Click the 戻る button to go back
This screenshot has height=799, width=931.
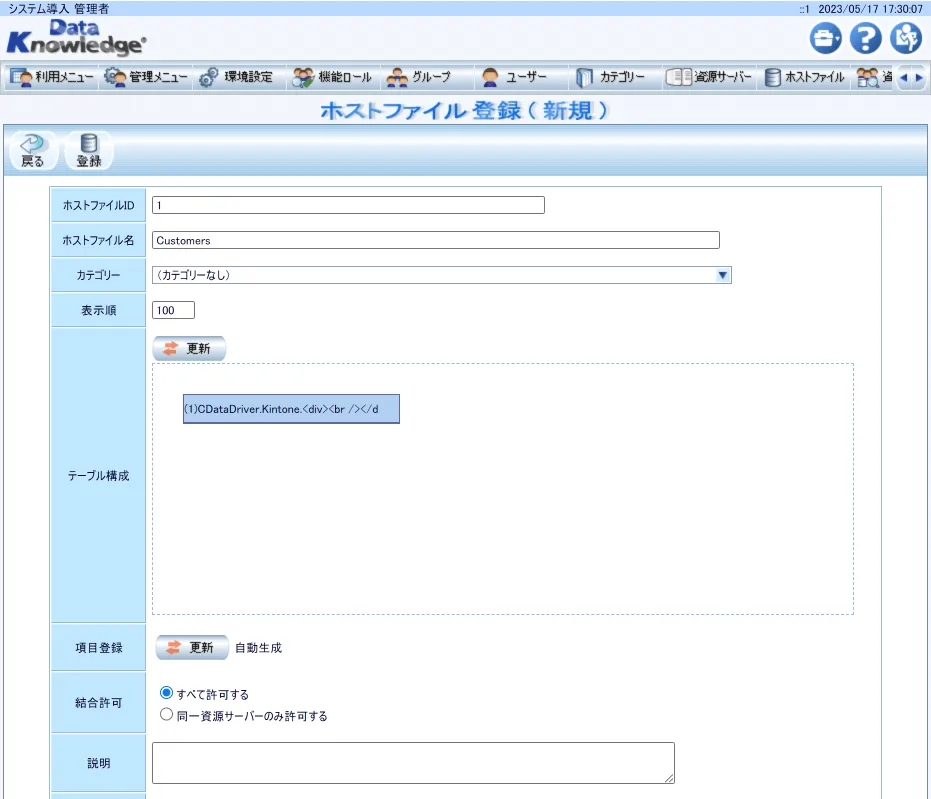tap(31, 148)
